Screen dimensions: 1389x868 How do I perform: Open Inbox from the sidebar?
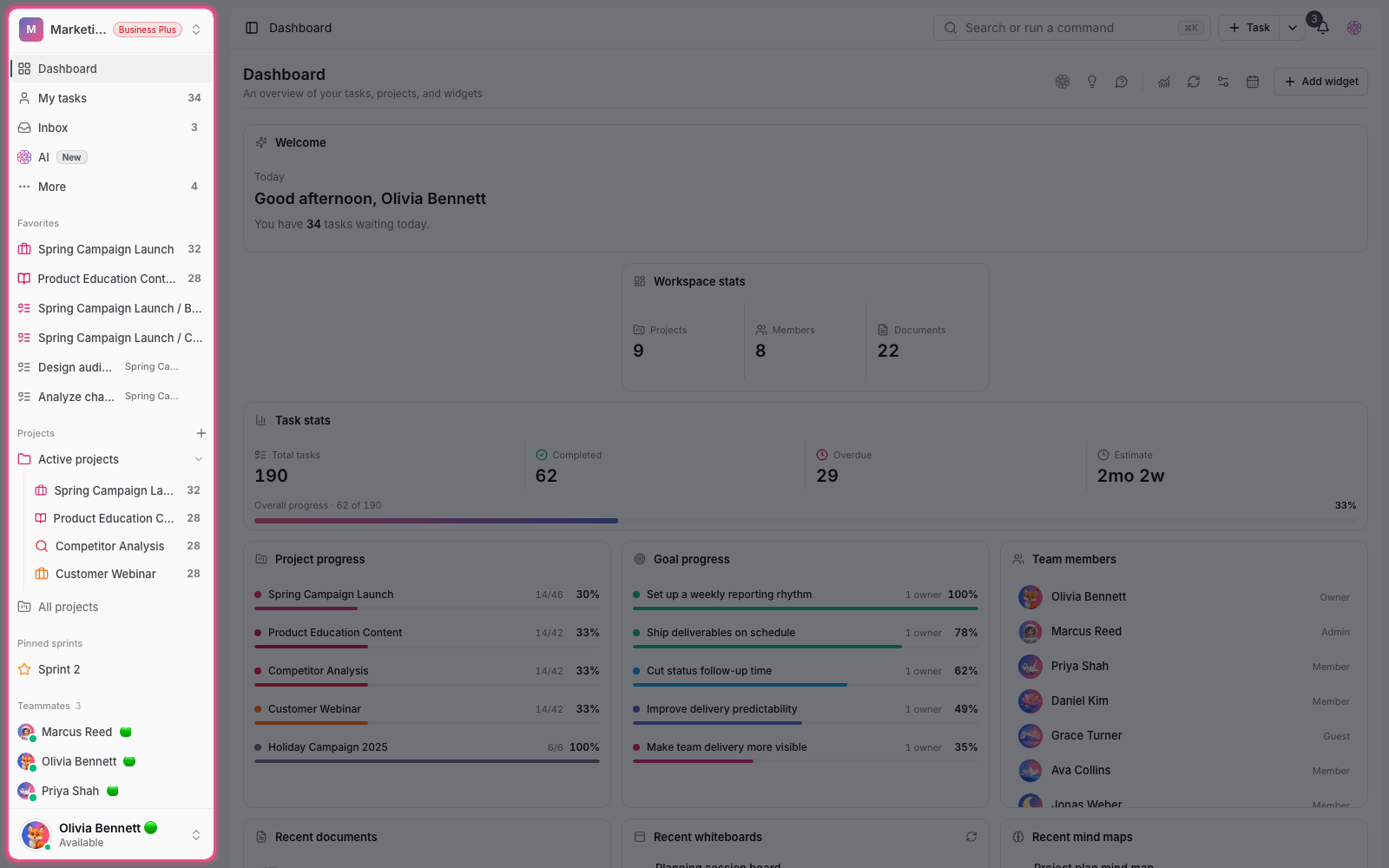[111, 128]
